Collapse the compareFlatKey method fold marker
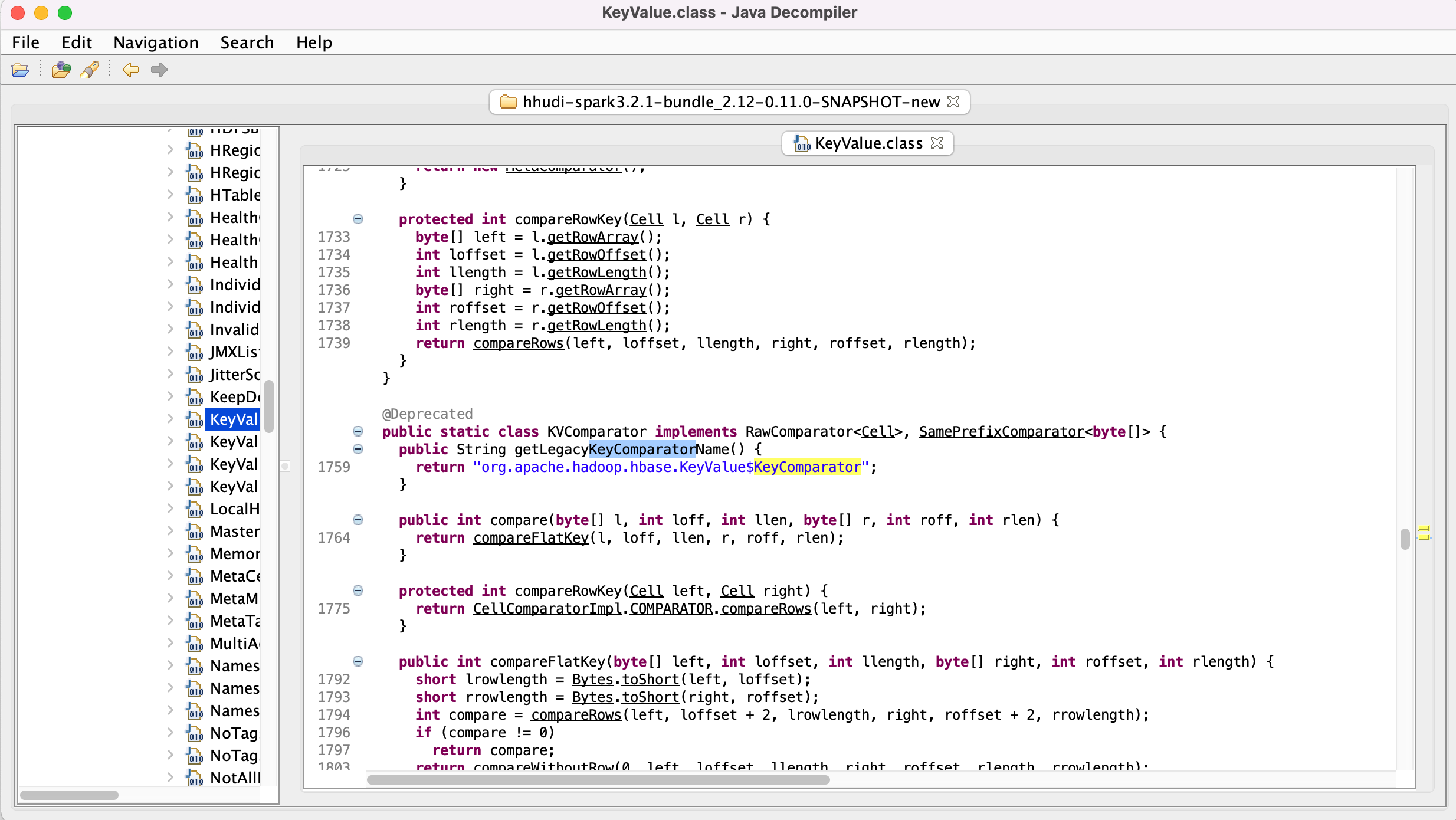 [358, 661]
